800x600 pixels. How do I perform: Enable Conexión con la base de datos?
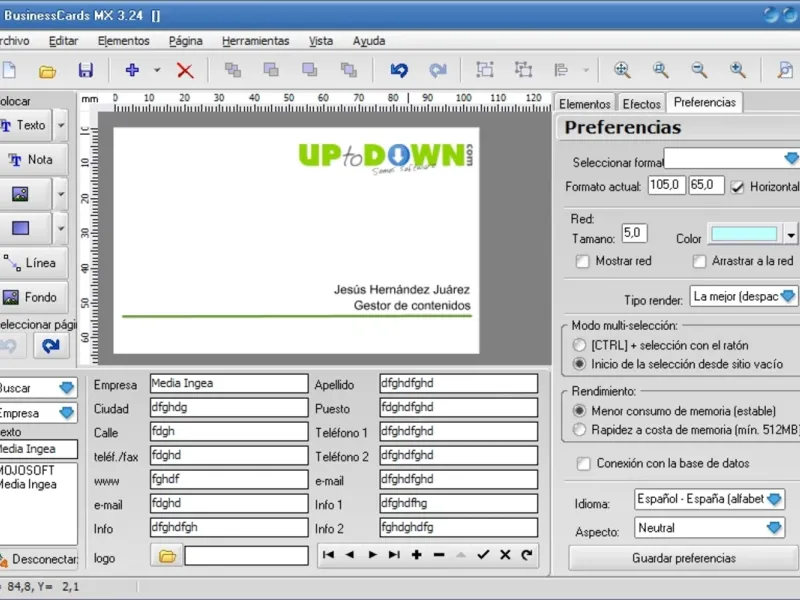point(583,464)
